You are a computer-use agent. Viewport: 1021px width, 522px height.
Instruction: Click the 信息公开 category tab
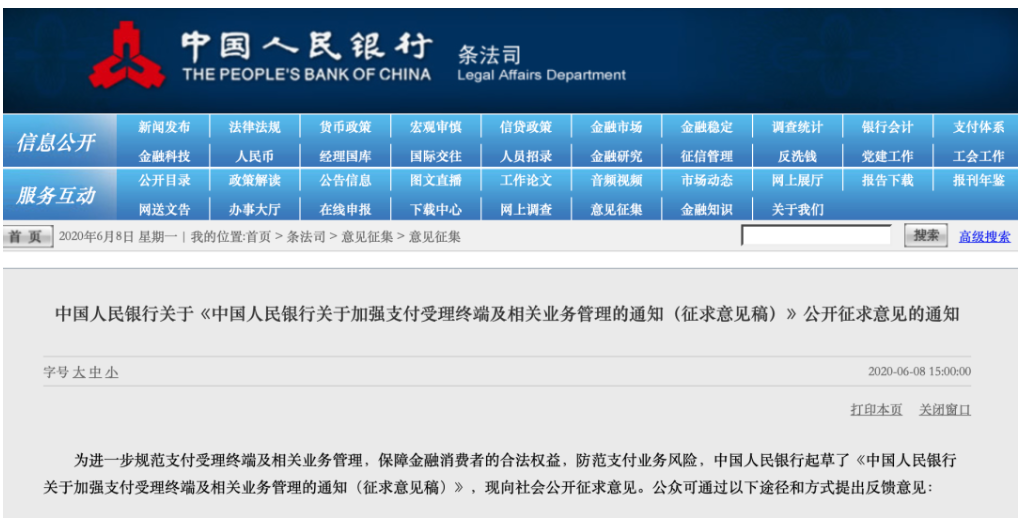[x=59, y=141]
